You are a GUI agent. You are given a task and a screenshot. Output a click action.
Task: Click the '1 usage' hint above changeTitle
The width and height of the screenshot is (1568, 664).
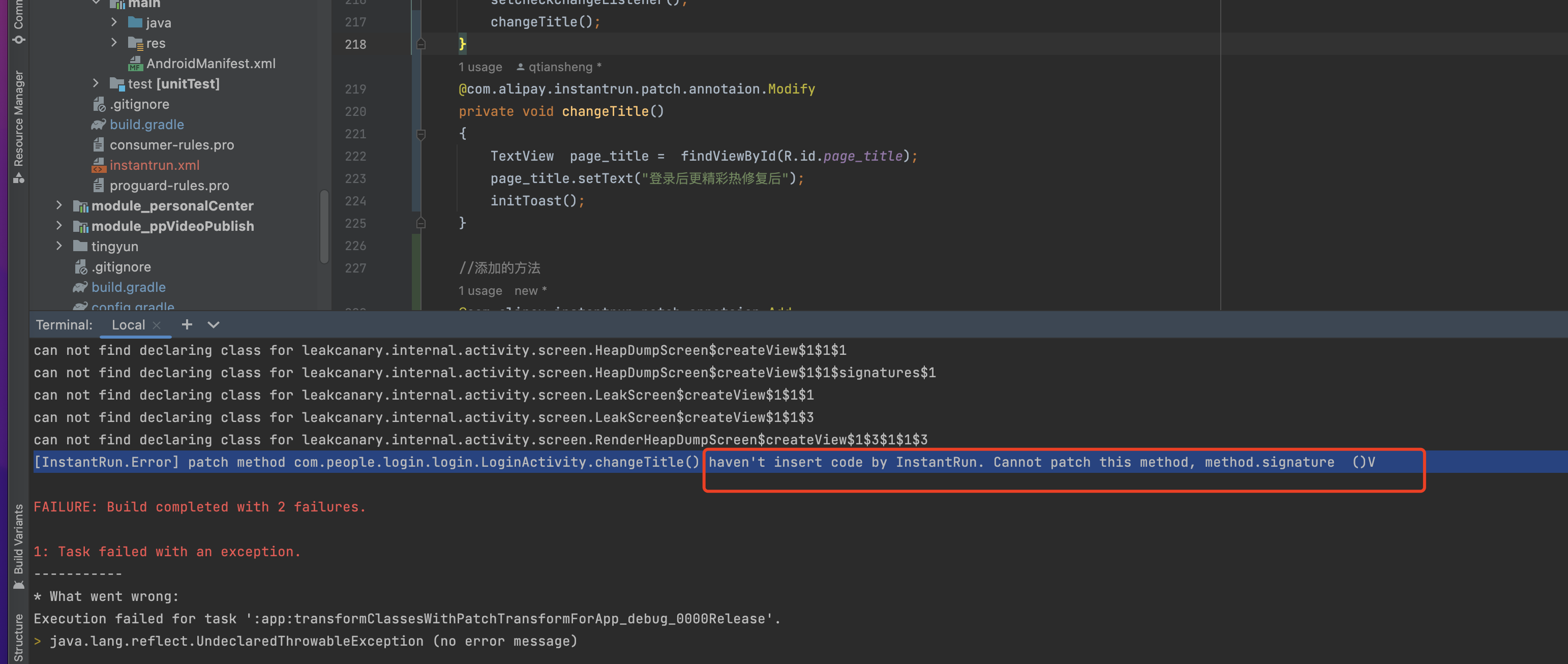479,67
